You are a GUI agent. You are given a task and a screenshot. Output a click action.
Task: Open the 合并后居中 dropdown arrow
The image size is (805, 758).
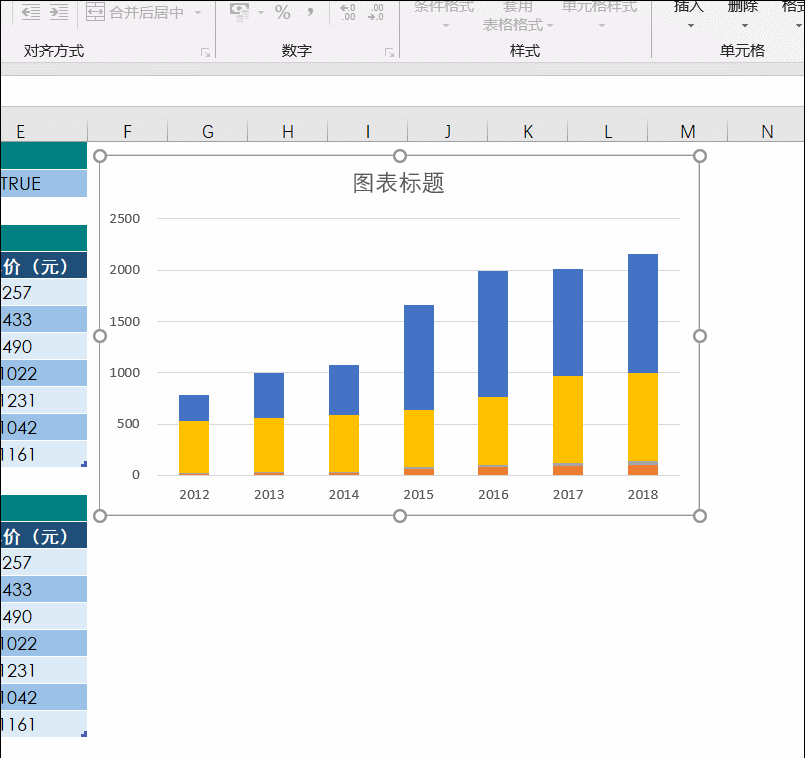coord(198,12)
